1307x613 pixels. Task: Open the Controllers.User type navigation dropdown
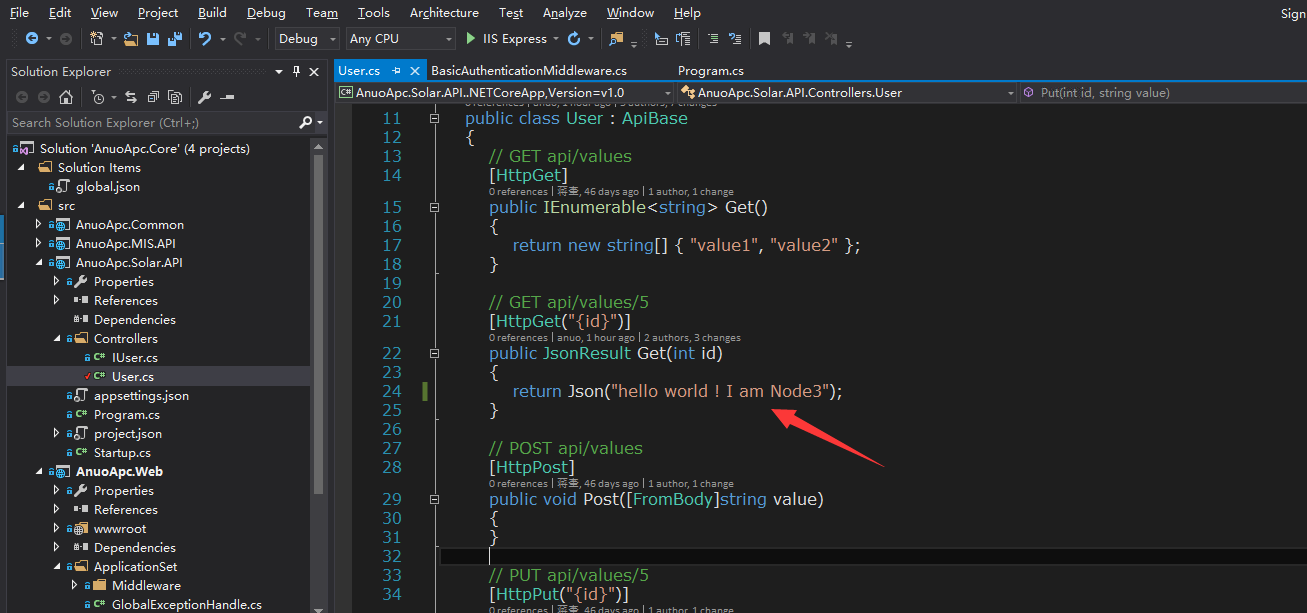click(1011, 92)
